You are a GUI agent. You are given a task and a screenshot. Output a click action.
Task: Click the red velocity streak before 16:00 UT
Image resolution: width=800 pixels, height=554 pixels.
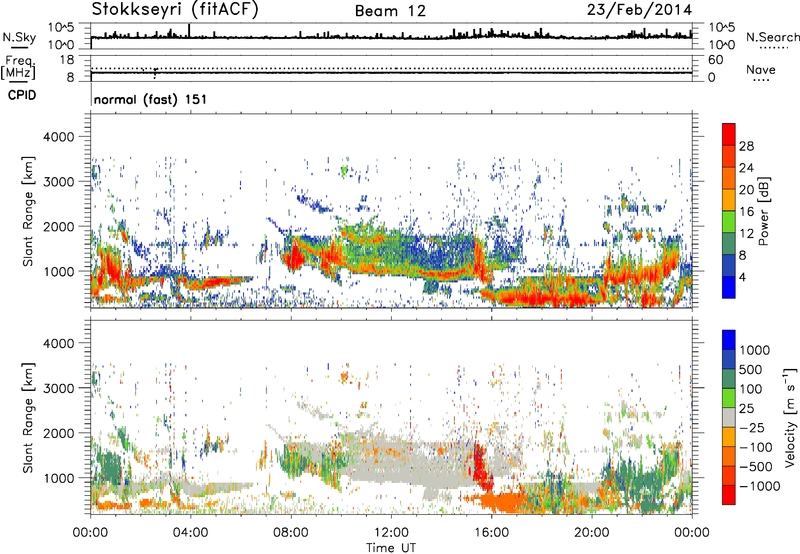coord(482,469)
